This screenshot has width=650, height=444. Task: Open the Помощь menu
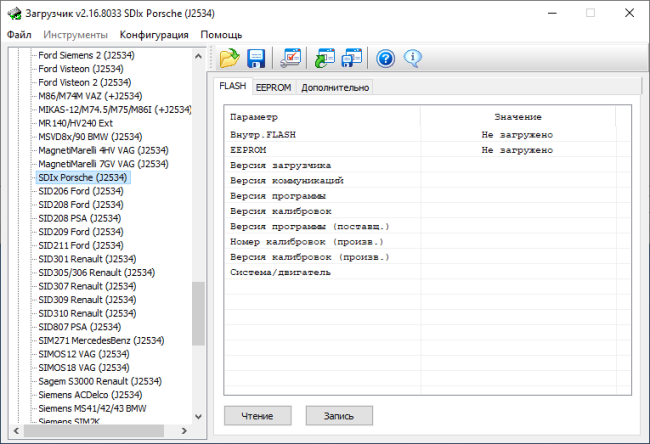click(x=221, y=35)
